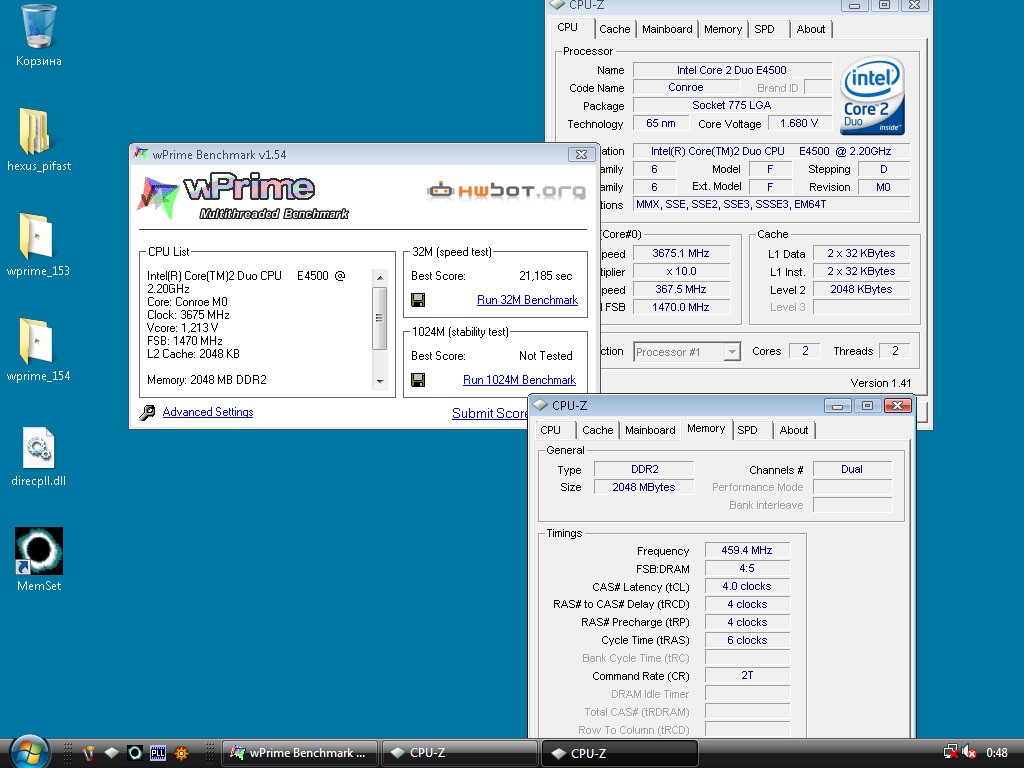
Task: Click "Core: Conroe M0" in CPU List
Action: coord(187,302)
